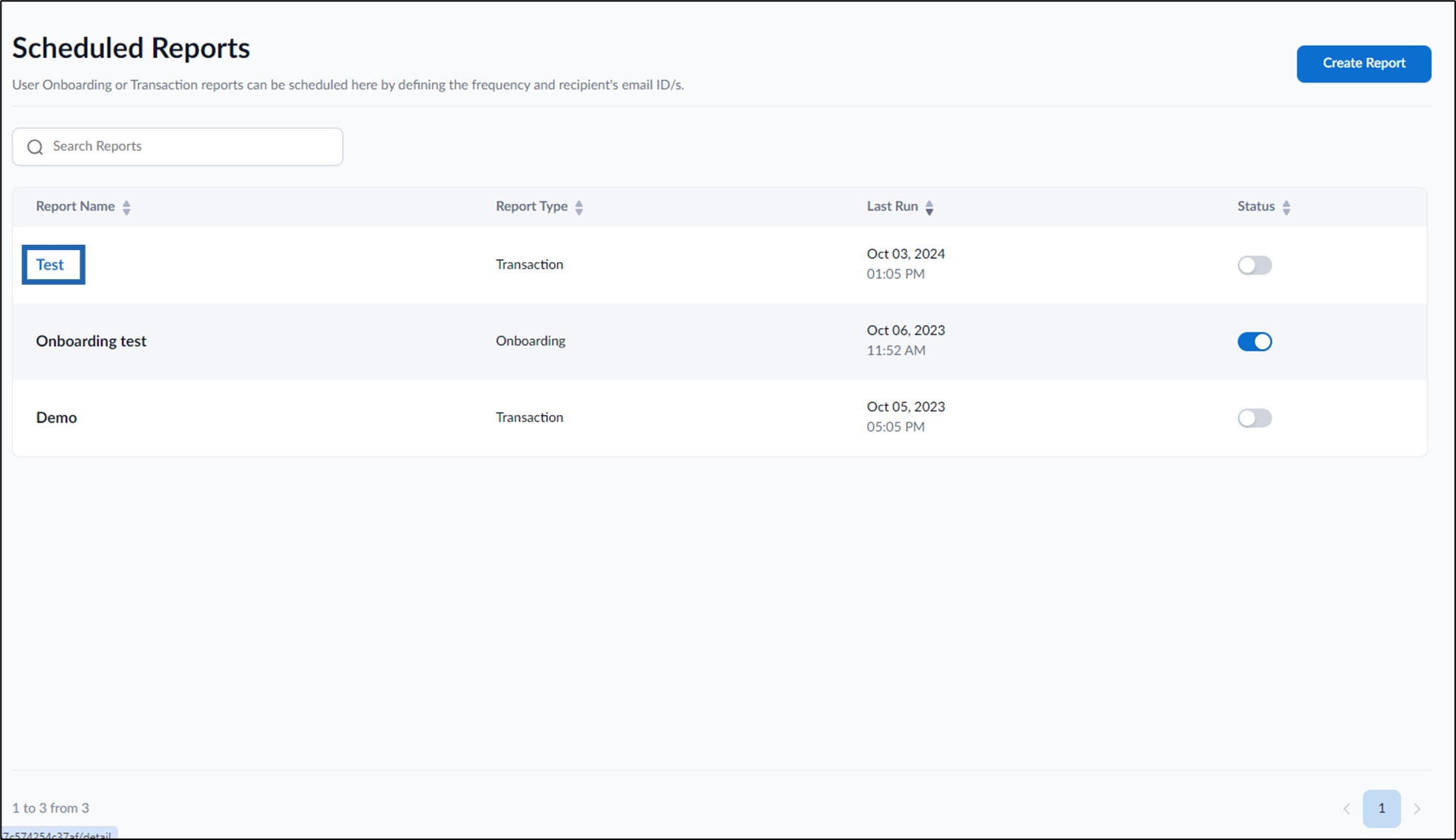Click the Oct 05, 2023 date

coord(906,407)
